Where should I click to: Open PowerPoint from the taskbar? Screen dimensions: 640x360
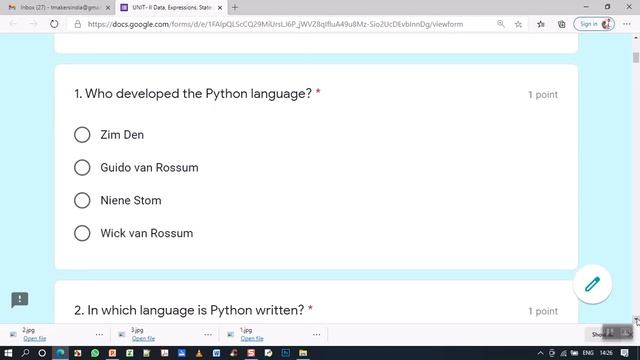click(113, 353)
